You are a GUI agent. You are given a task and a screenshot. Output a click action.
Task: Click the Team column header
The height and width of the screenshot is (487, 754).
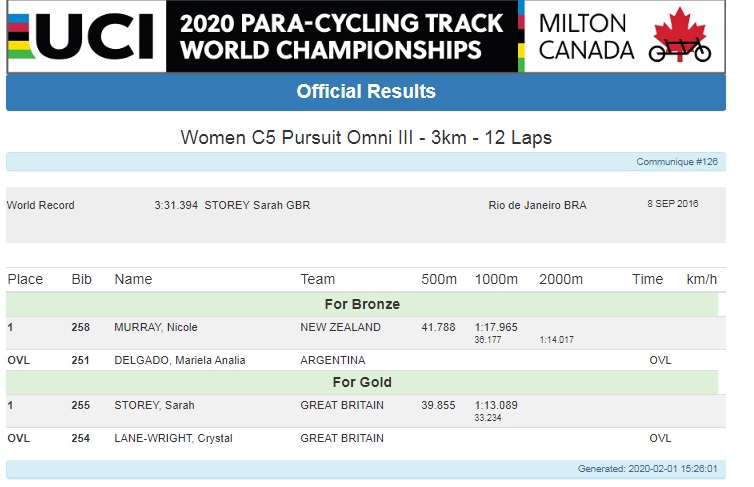click(x=317, y=279)
